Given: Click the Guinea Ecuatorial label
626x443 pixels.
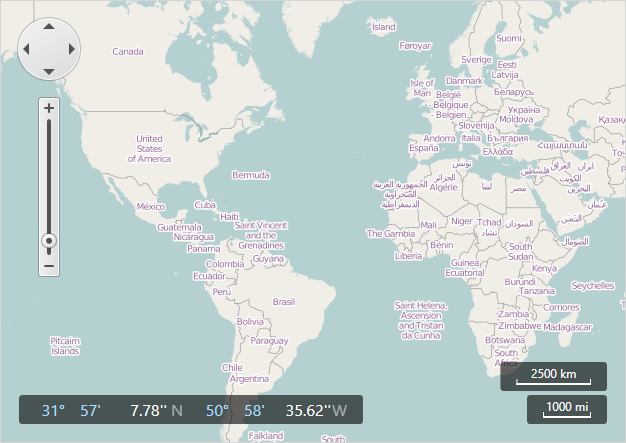Looking at the screenshot, I should coord(465,268).
